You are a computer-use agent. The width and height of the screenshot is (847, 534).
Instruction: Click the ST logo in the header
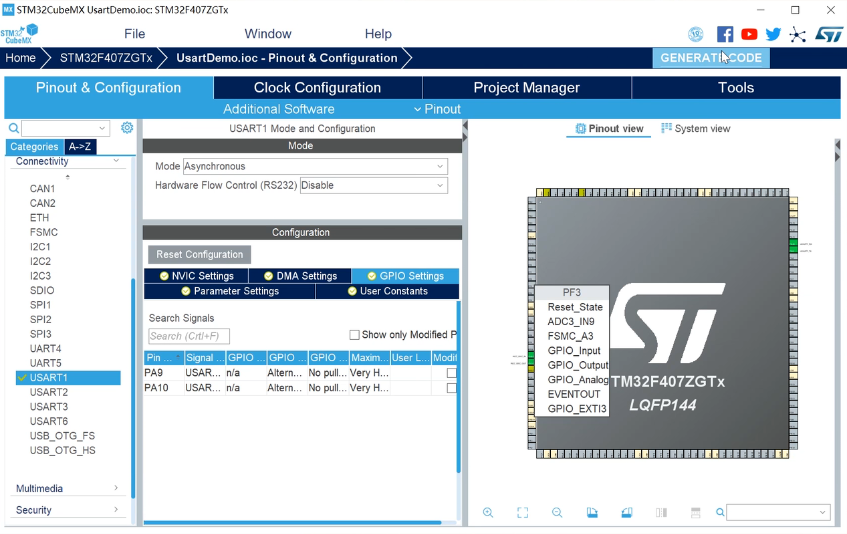pyautogui.click(x=829, y=35)
